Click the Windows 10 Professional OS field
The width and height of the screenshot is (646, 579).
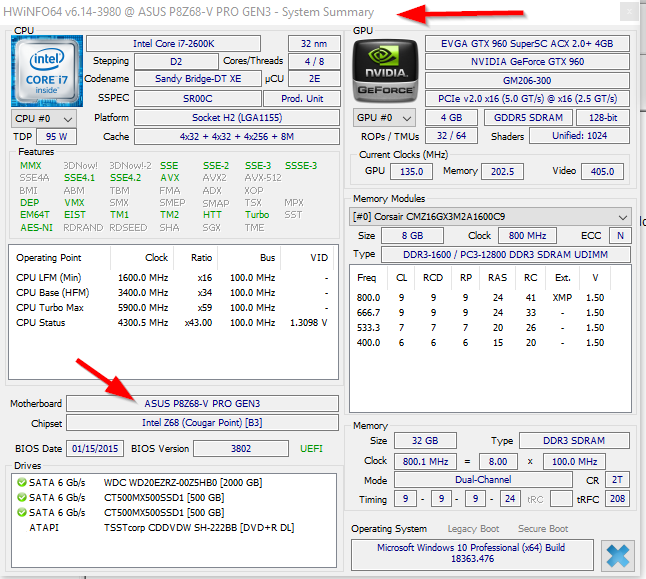pyautogui.click(x=472, y=553)
